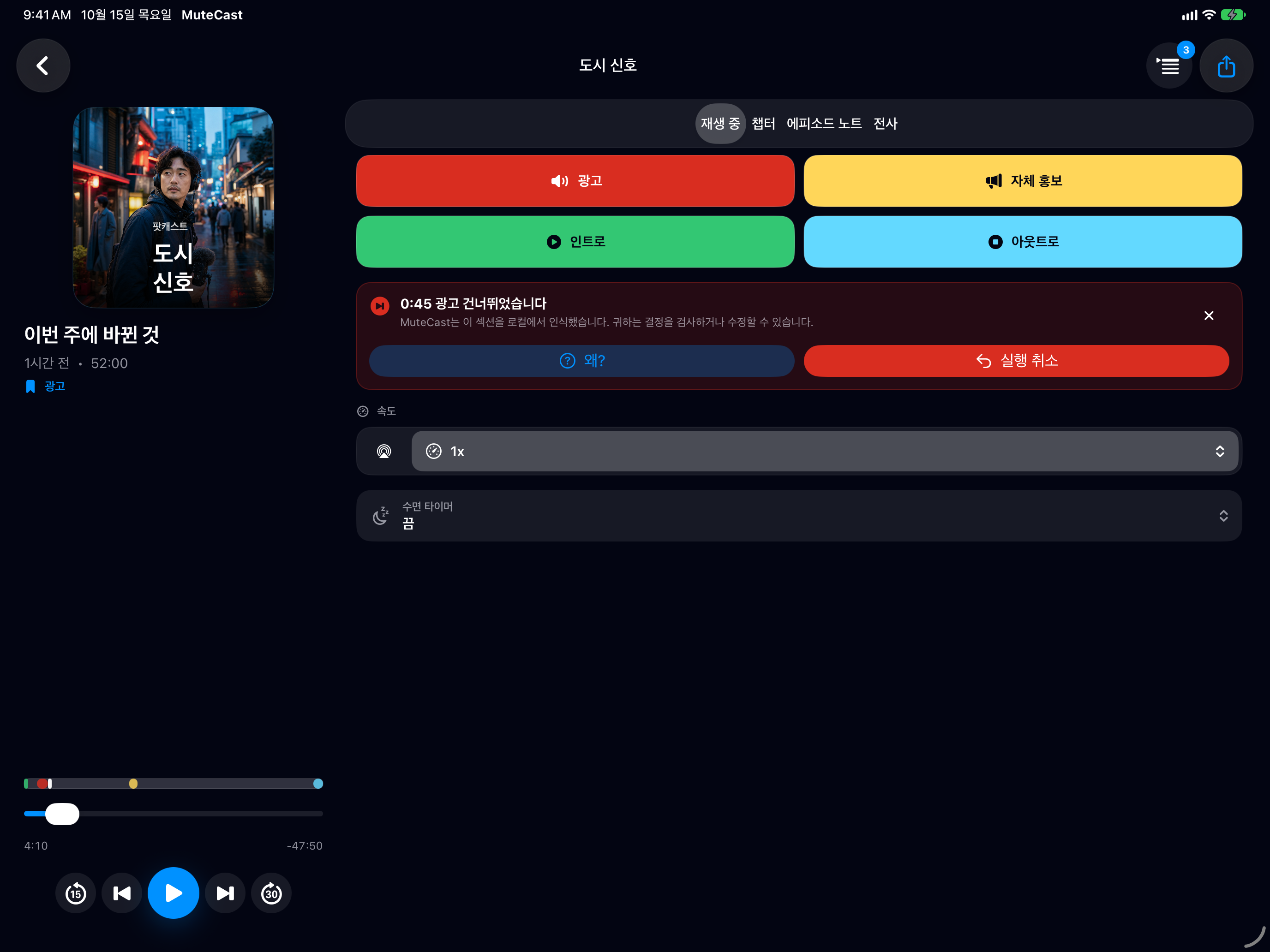Viewport: 1270px width, 952px height.
Task: Click 실행 취소 to undo skip
Action: point(1016,360)
